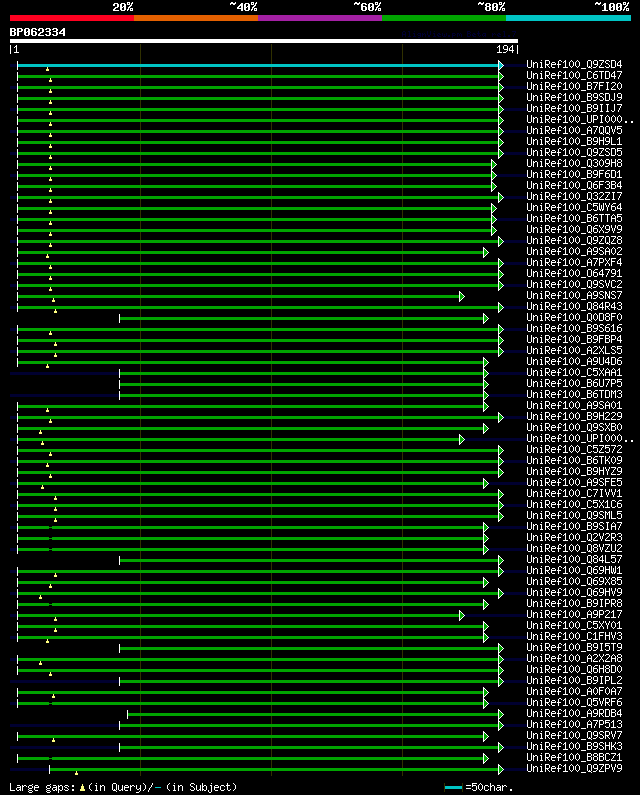Click the UniRef100_A9U4D6 hit name
The height and width of the screenshot is (795, 640).
574,362
